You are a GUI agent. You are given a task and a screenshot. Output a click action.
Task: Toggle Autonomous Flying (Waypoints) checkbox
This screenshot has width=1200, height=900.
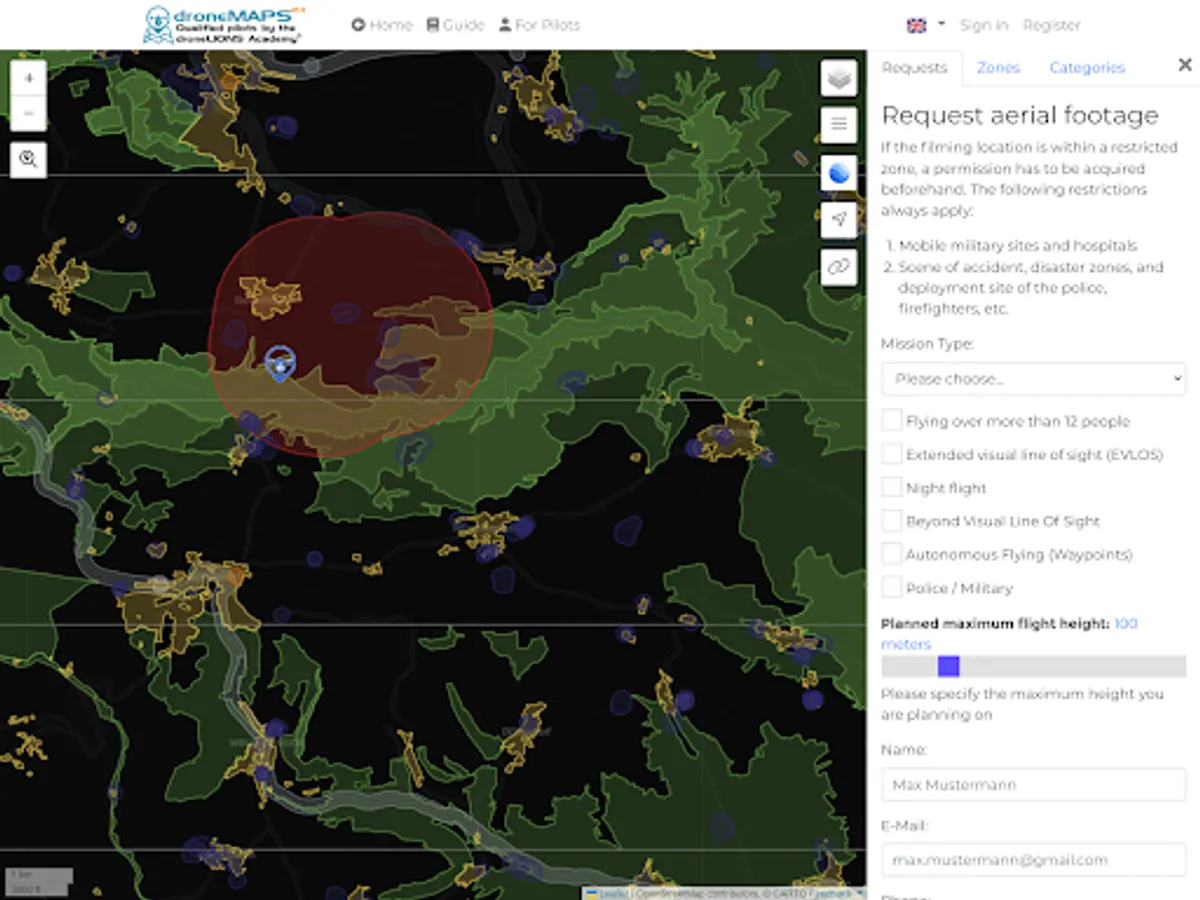click(892, 554)
